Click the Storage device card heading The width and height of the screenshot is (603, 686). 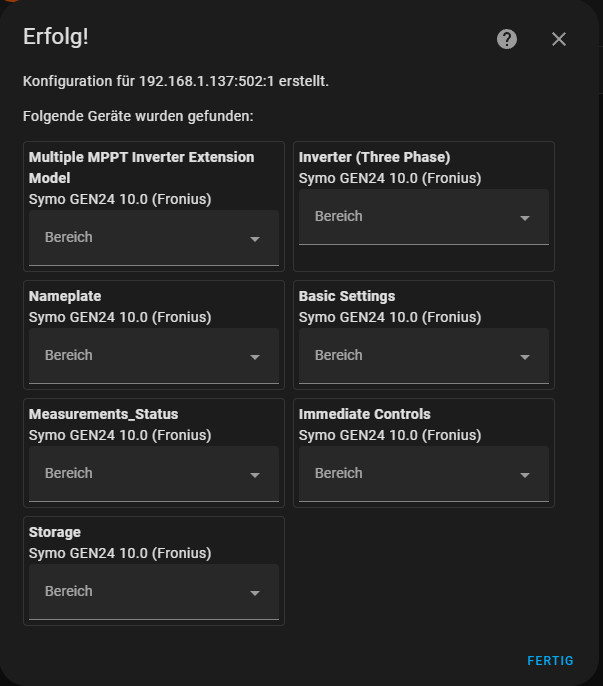click(x=55, y=532)
